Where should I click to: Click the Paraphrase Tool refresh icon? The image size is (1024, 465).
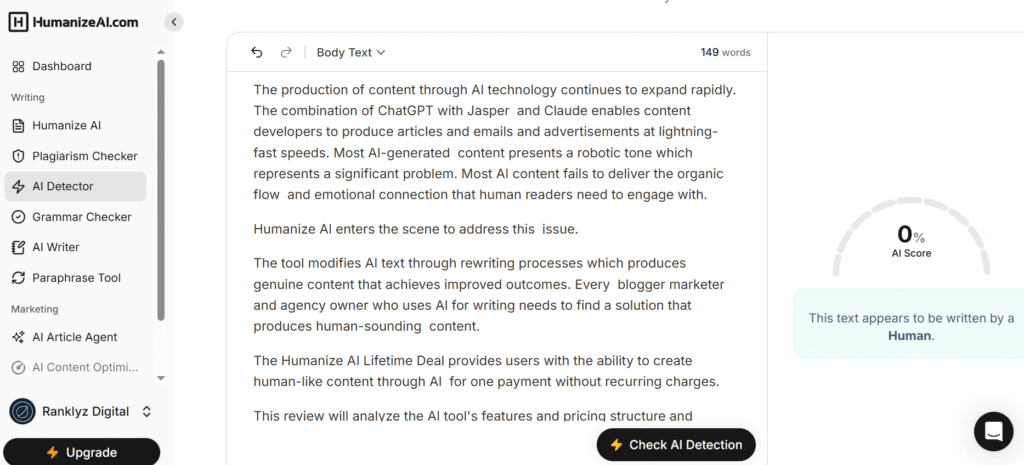(x=18, y=278)
